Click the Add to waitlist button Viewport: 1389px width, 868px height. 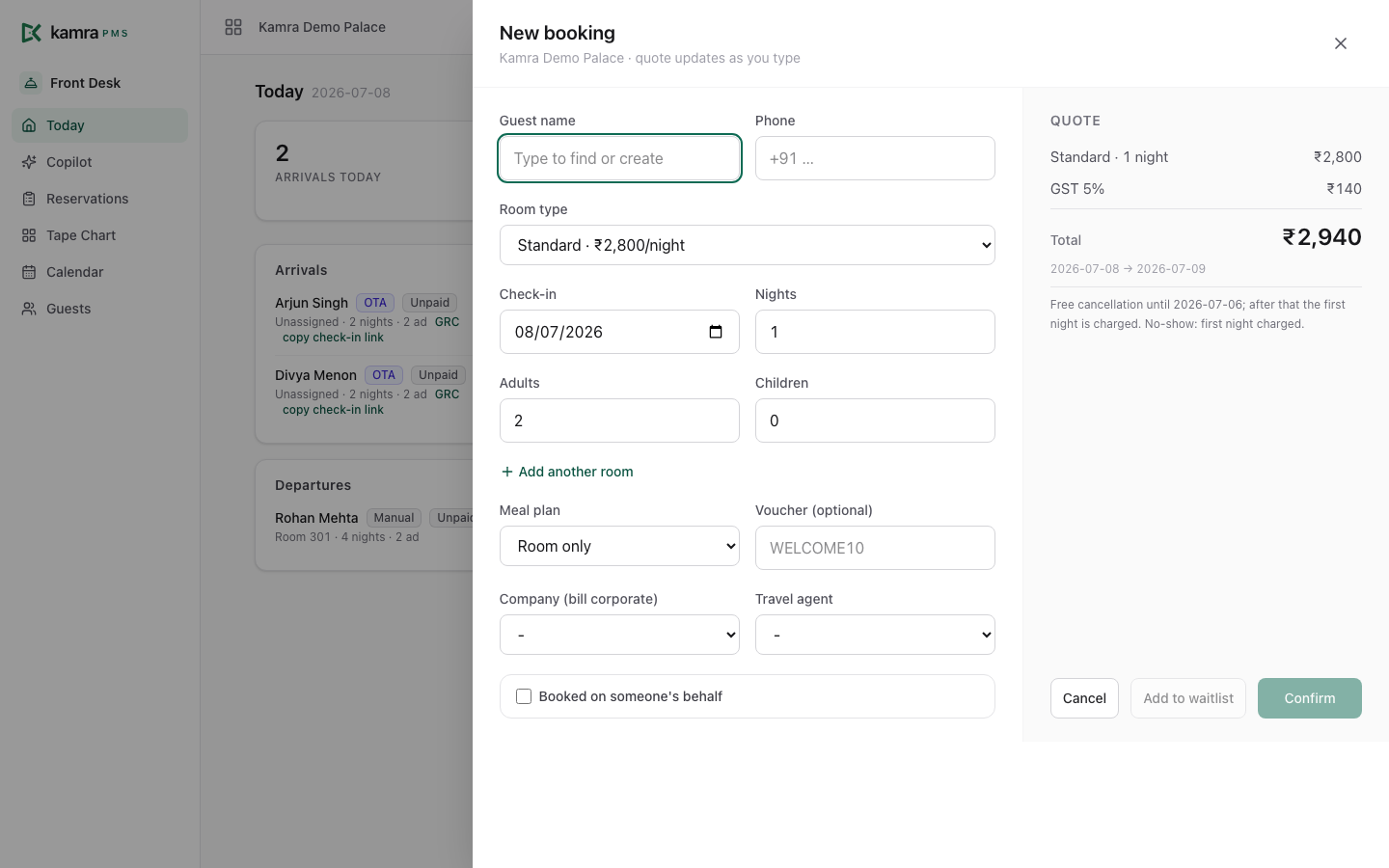1188,698
